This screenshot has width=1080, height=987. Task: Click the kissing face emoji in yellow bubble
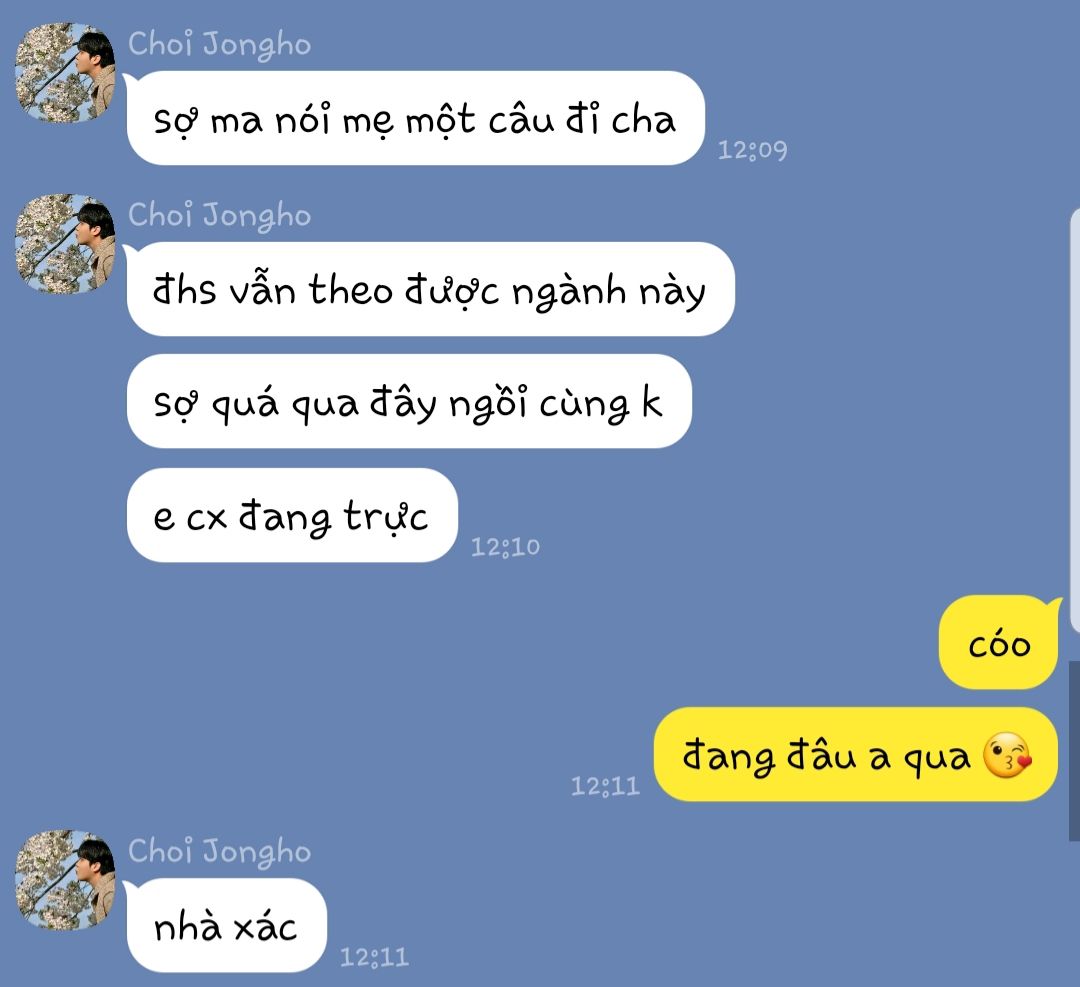coord(1007,756)
